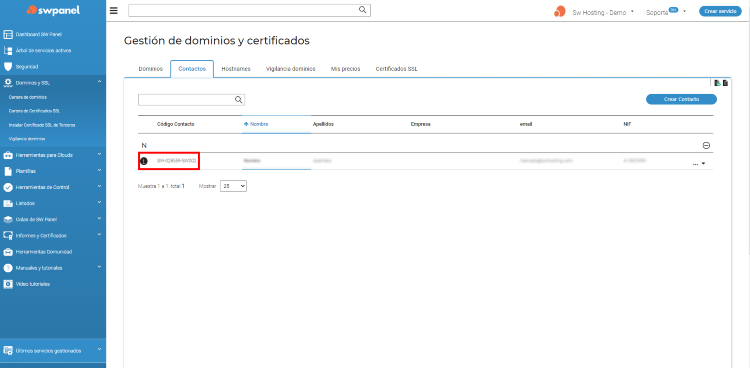Open Video tutoriales via its icon
The image size is (750, 369).
7,284
